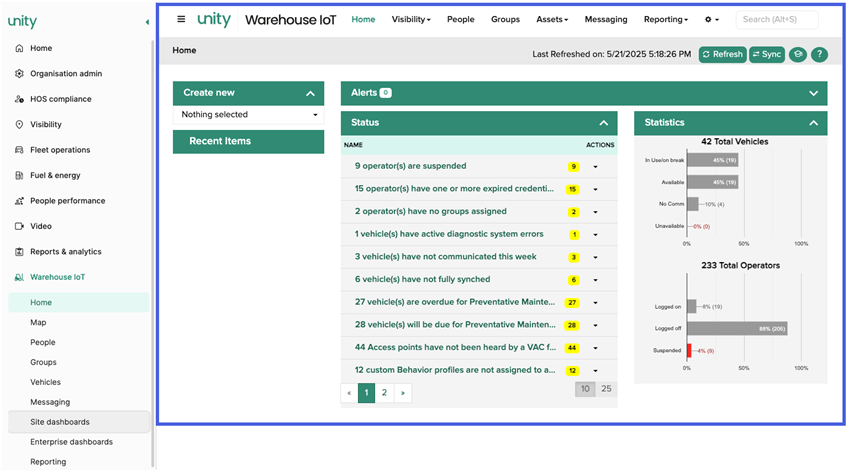Collapse the Create new panel
864x470 pixels.
coord(311,94)
